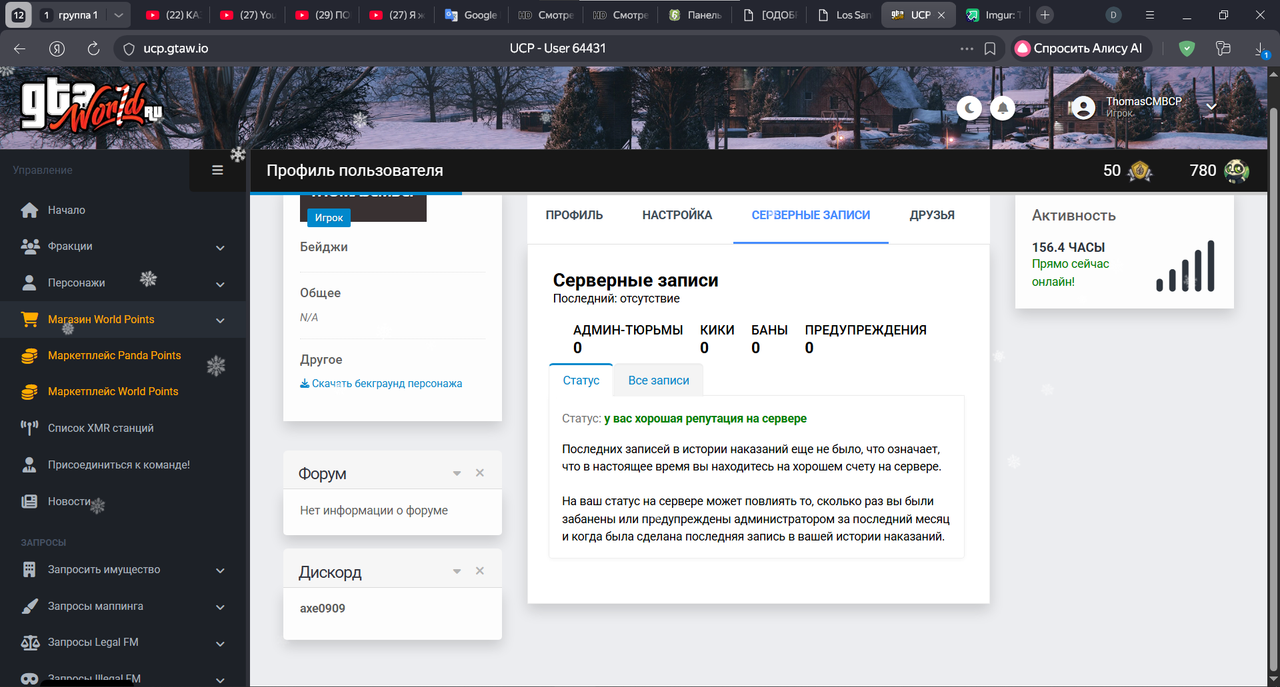The height and width of the screenshot is (687, 1280).
Task: Expand Запросить имущество chevron
Action: tap(220, 570)
